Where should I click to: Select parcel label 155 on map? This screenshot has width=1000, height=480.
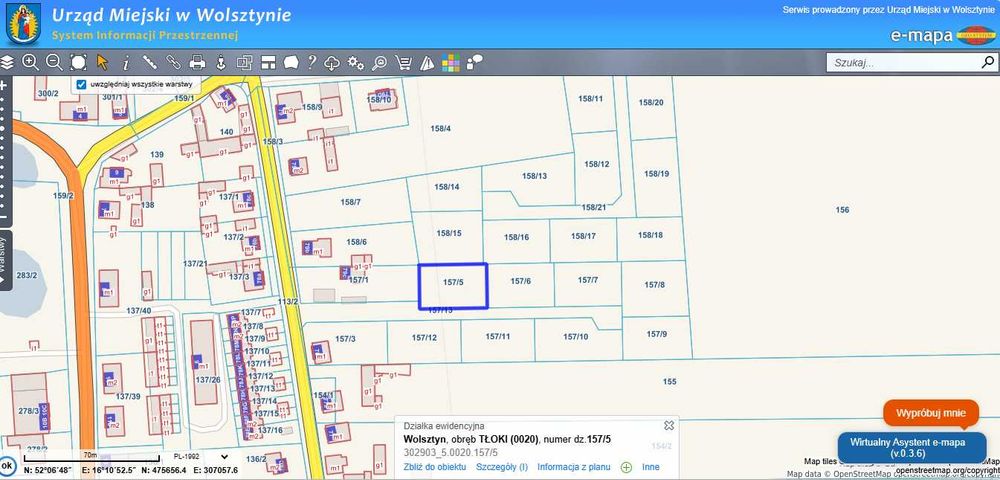point(670,382)
